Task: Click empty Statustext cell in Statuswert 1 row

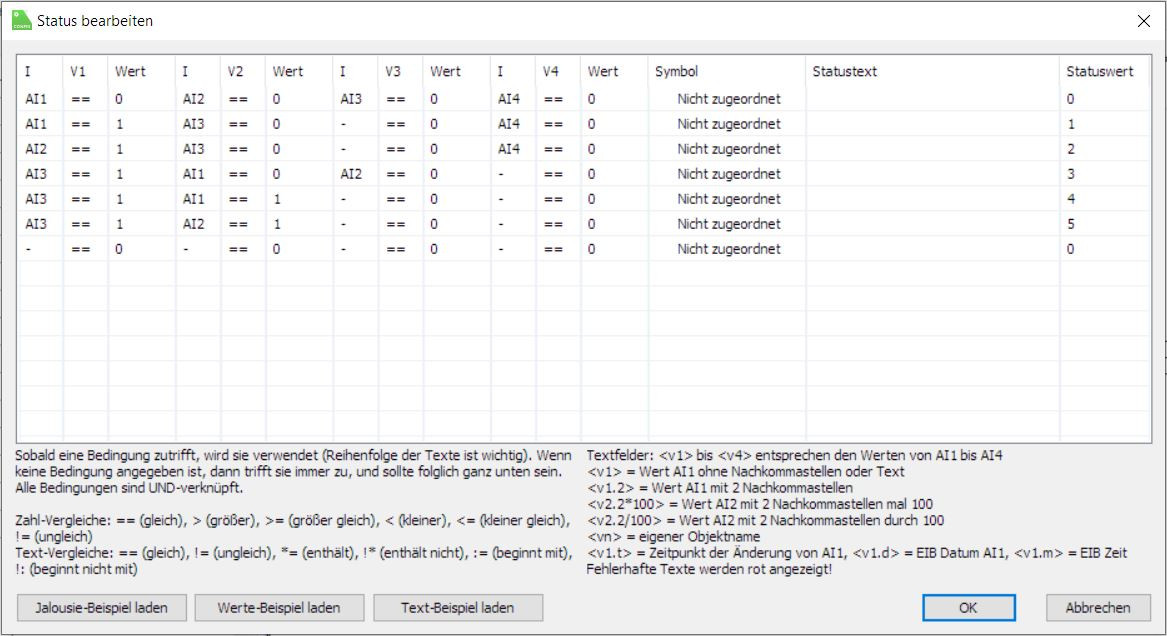Action: [933, 124]
